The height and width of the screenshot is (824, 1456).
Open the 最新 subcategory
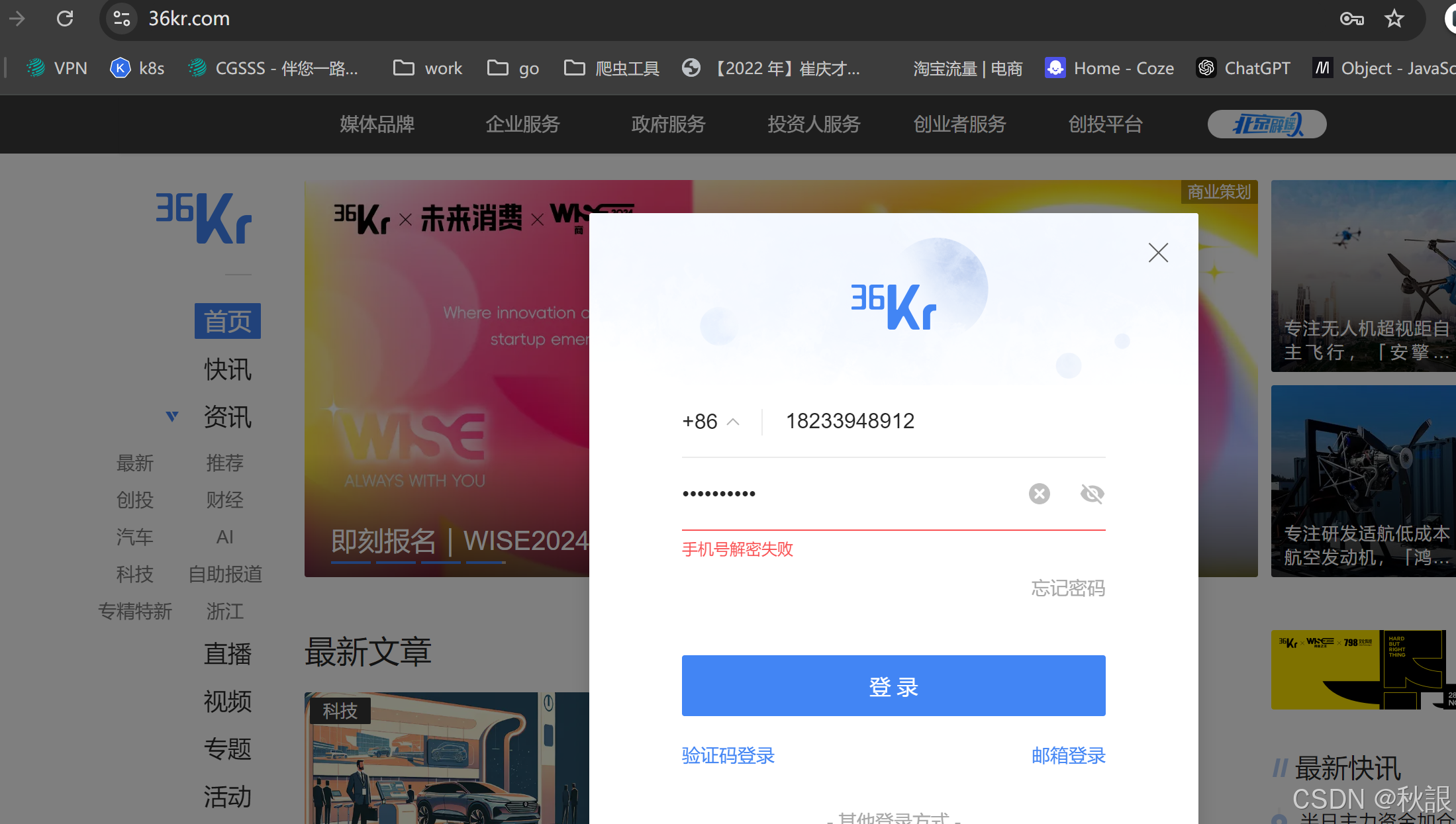(x=135, y=463)
